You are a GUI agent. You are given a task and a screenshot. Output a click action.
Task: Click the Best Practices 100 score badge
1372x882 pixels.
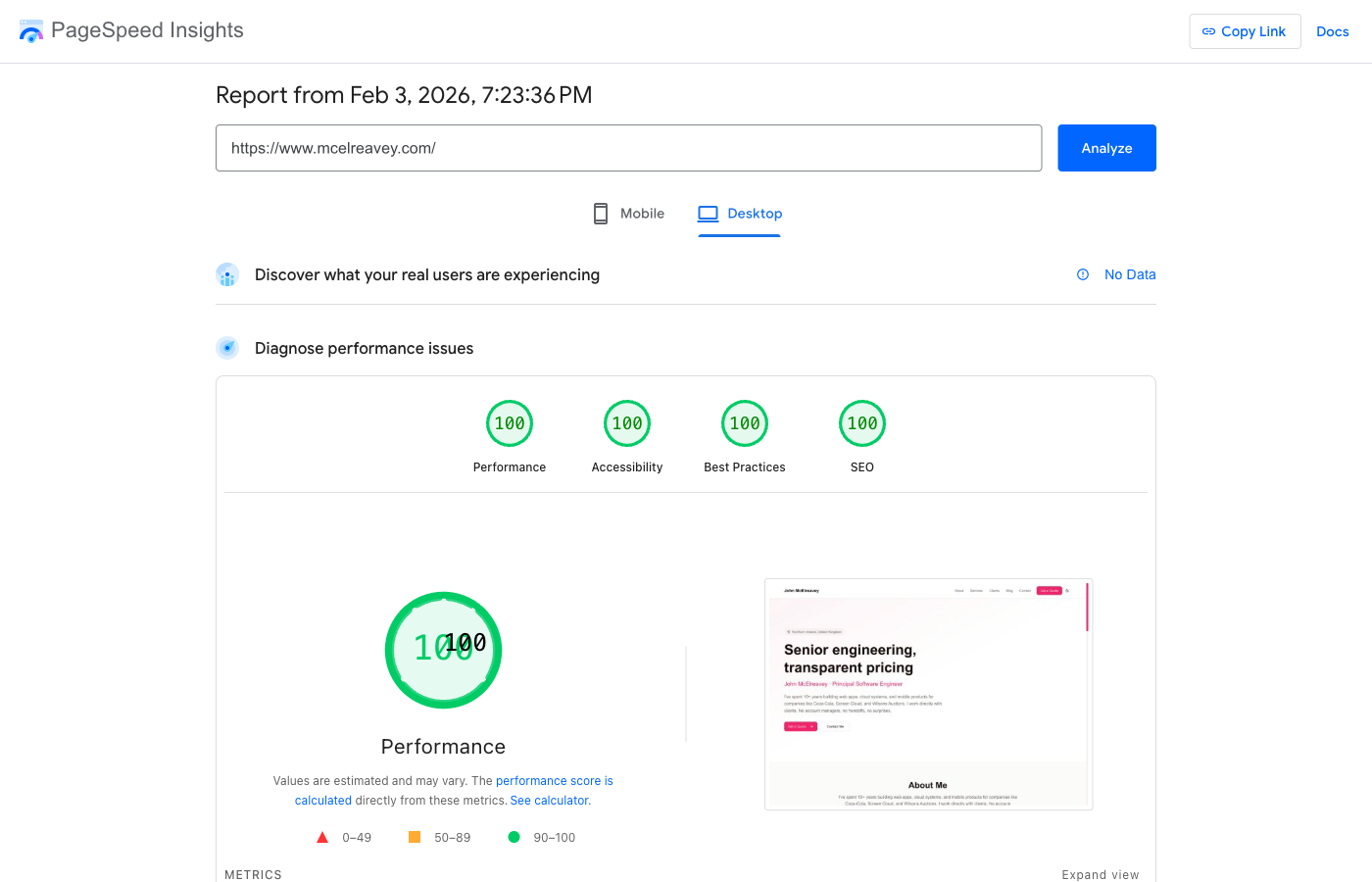[745, 422]
